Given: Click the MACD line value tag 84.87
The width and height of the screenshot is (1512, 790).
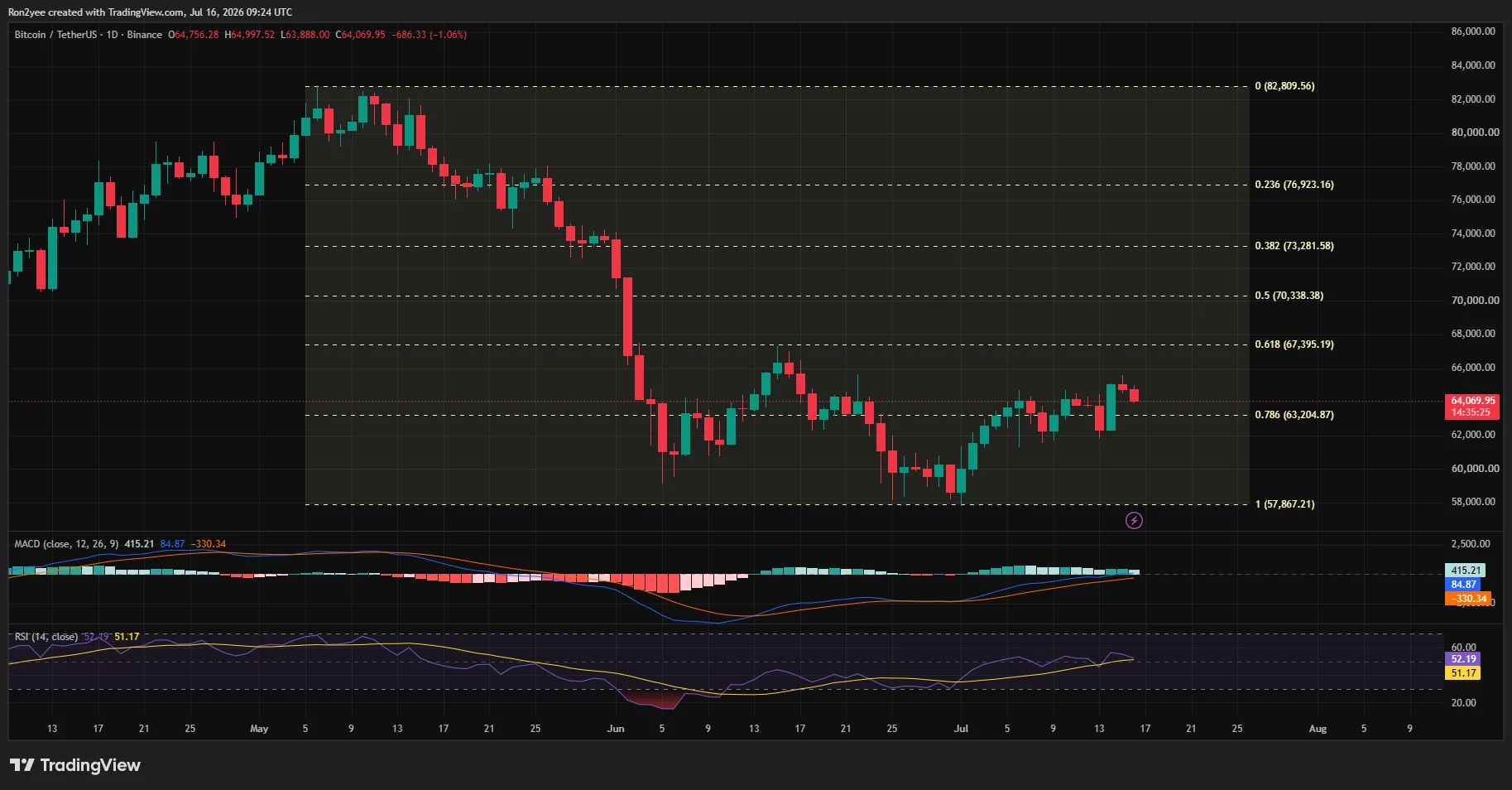Looking at the screenshot, I should coord(1464,585).
